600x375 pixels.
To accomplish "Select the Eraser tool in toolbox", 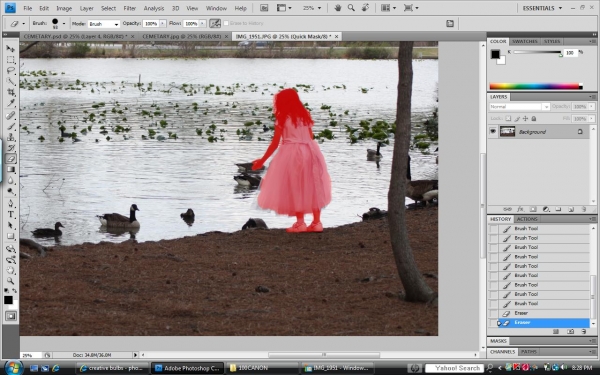I will click(x=10, y=158).
